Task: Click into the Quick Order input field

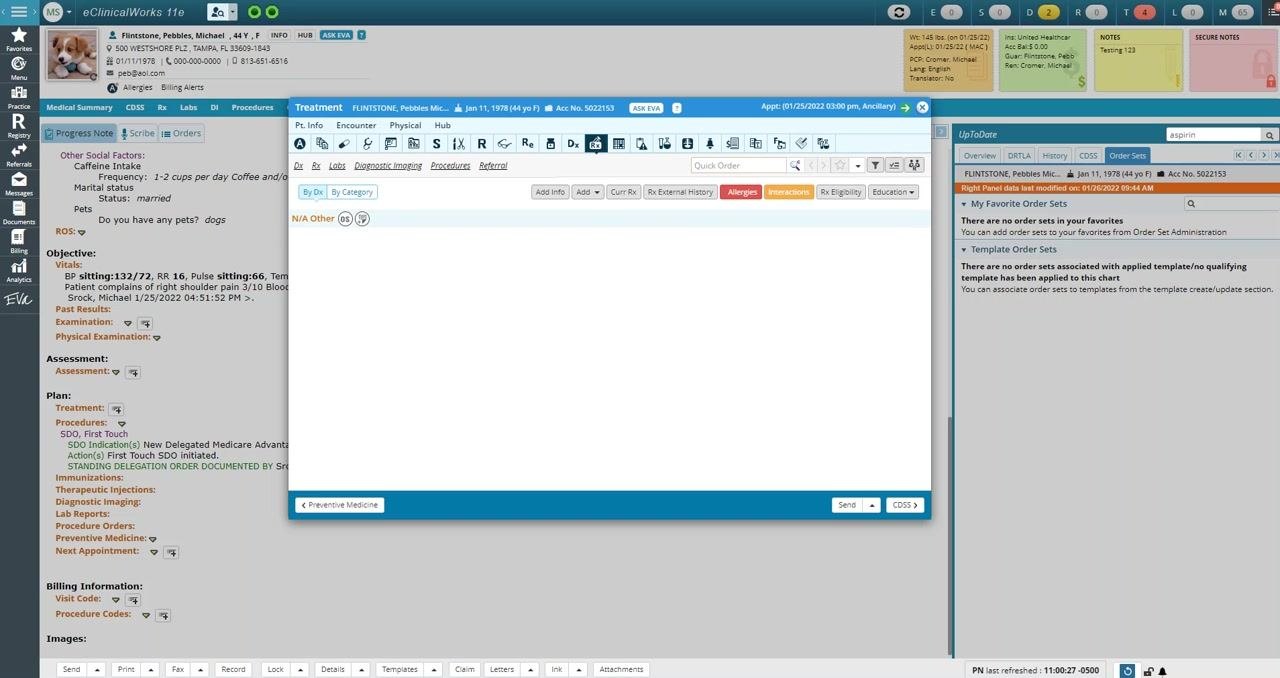Action: tap(739, 165)
